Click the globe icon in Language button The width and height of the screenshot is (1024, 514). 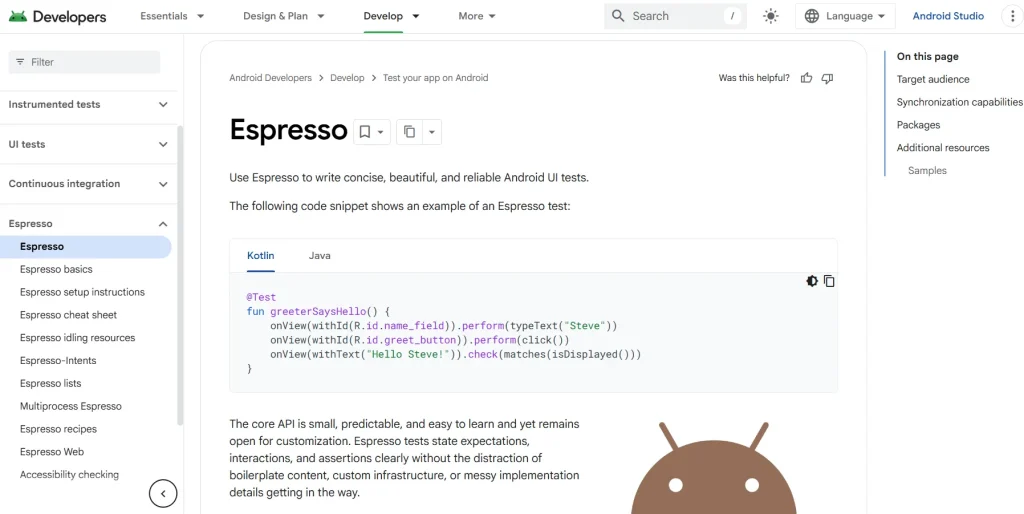812,16
